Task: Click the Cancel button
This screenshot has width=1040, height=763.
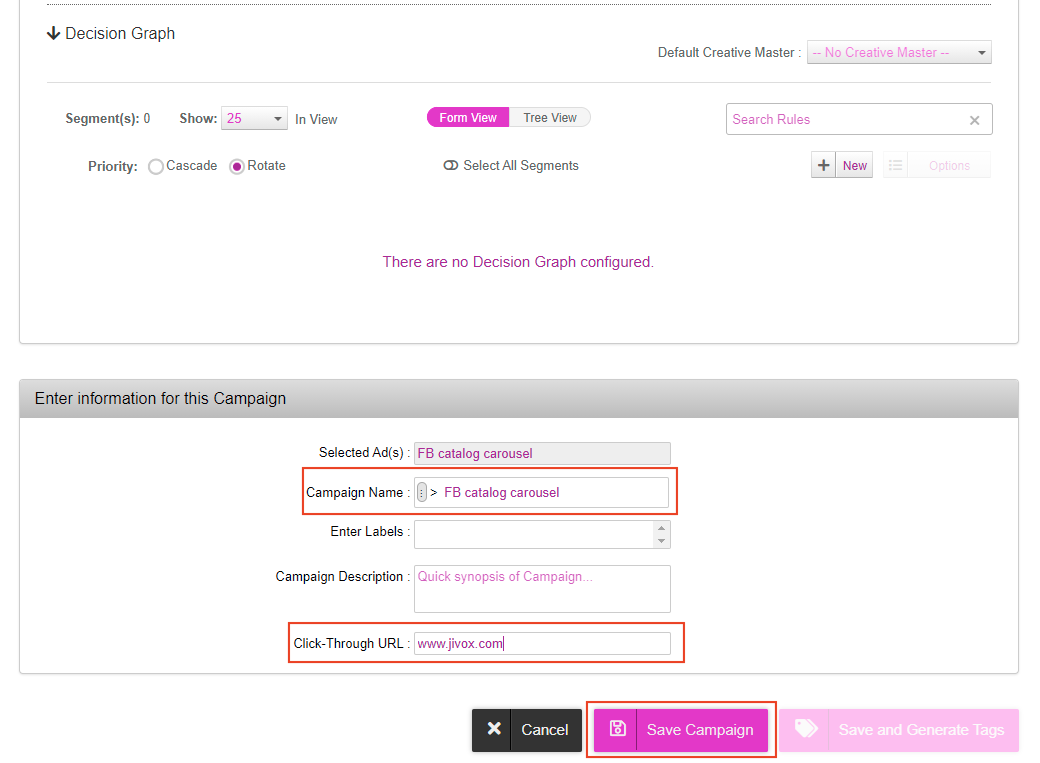Action: point(527,730)
